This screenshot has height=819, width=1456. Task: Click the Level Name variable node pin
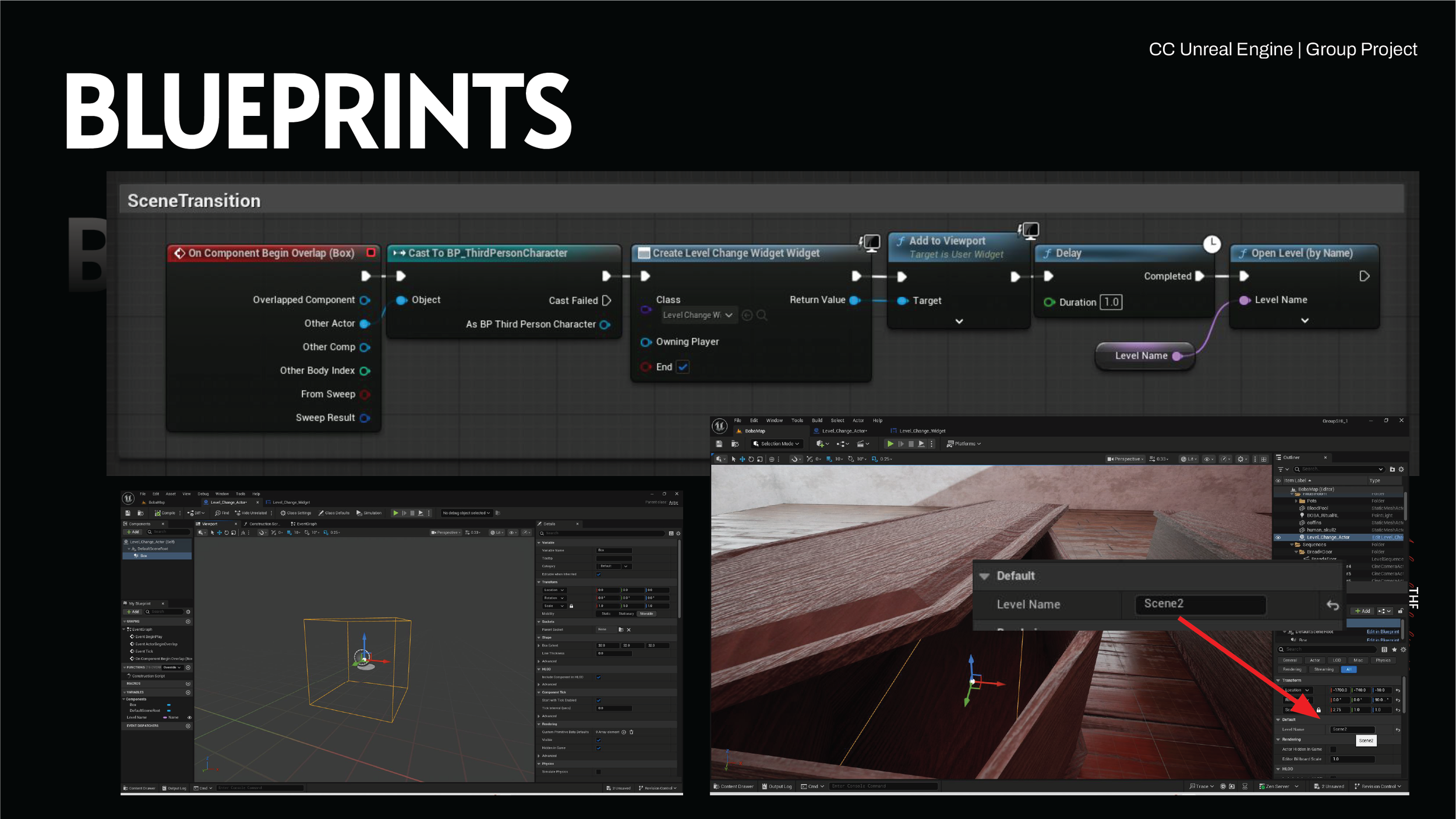(1177, 356)
